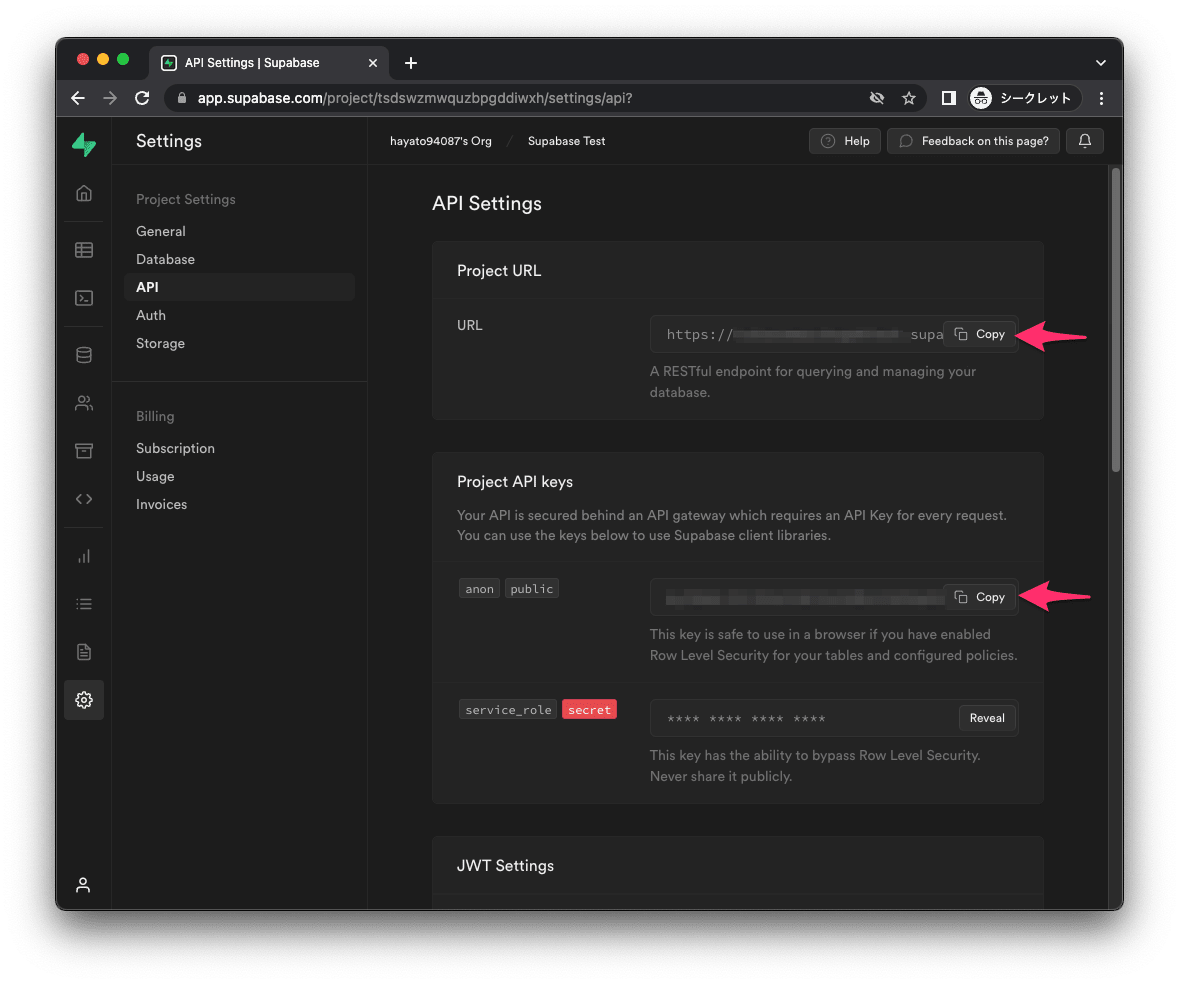
Task: Click the page vertical scrollbar
Action: point(1116,319)
